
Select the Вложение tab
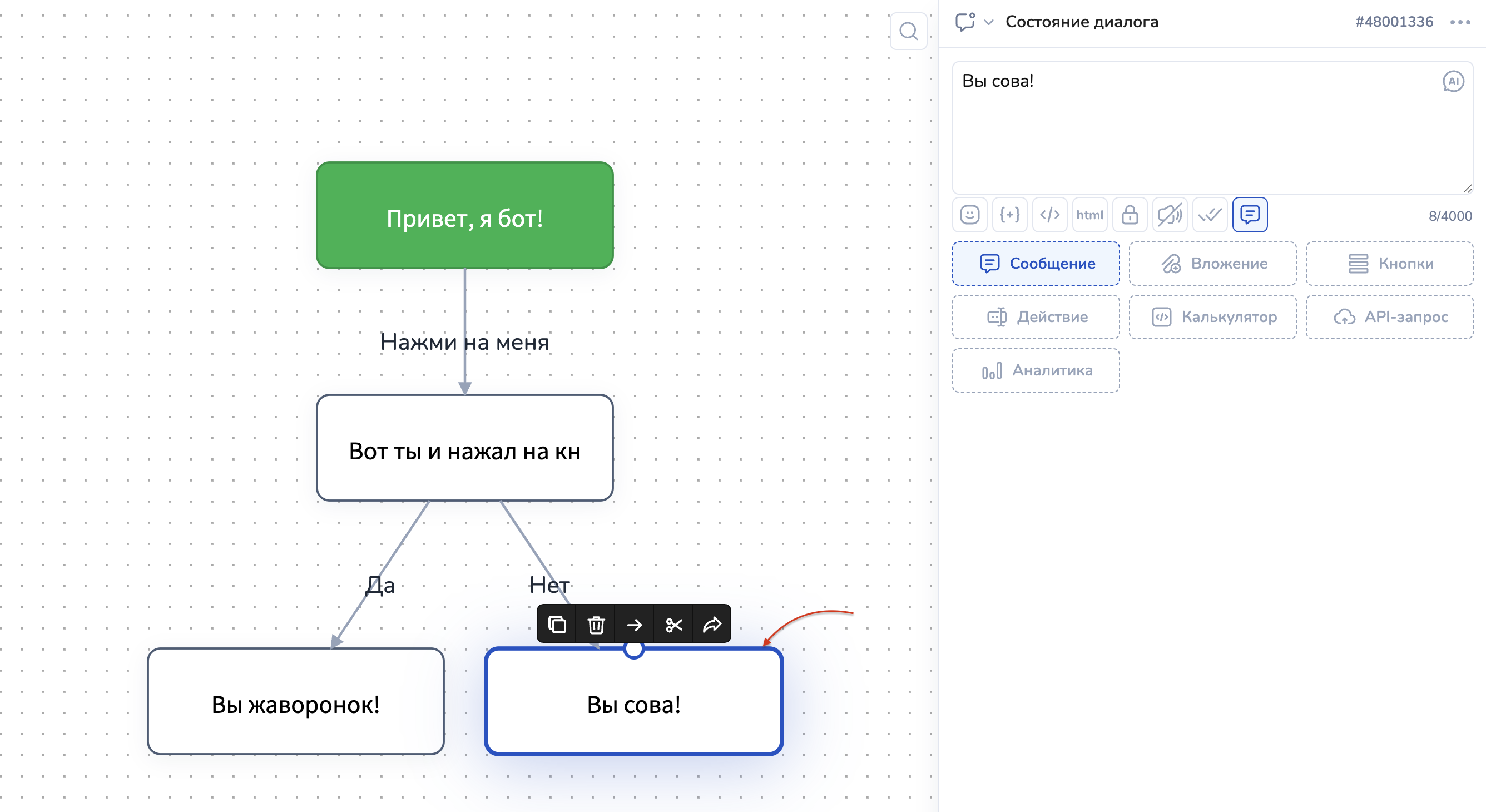(1212, 264)
